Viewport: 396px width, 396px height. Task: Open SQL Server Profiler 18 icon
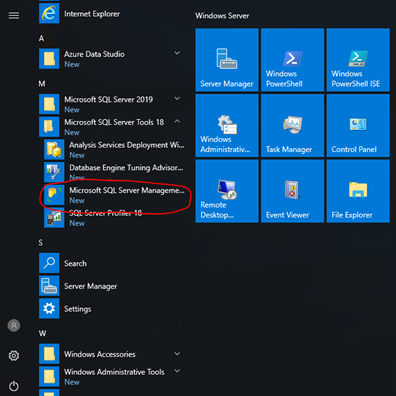[x=54, y=217]
